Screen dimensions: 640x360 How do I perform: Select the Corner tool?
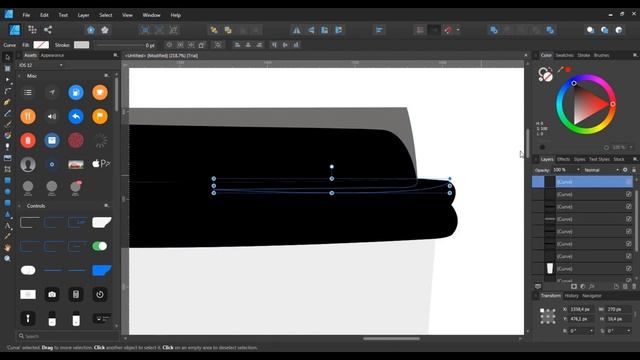click(7, 91)
